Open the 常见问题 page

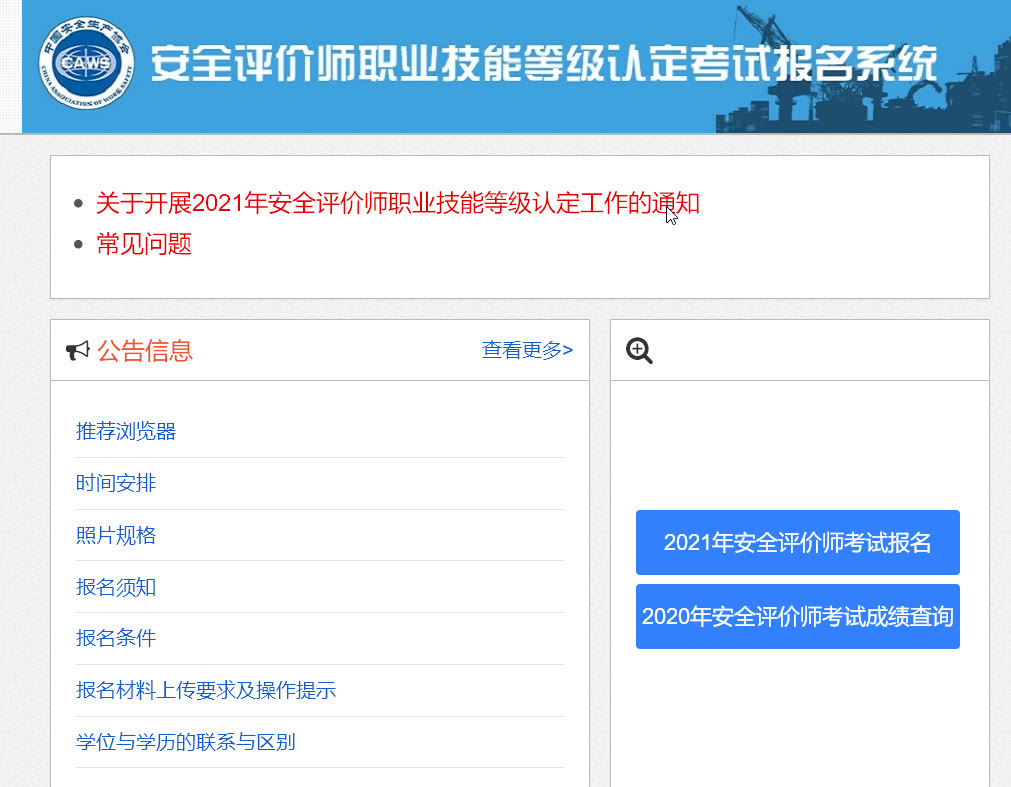click(x=144, y=243)
